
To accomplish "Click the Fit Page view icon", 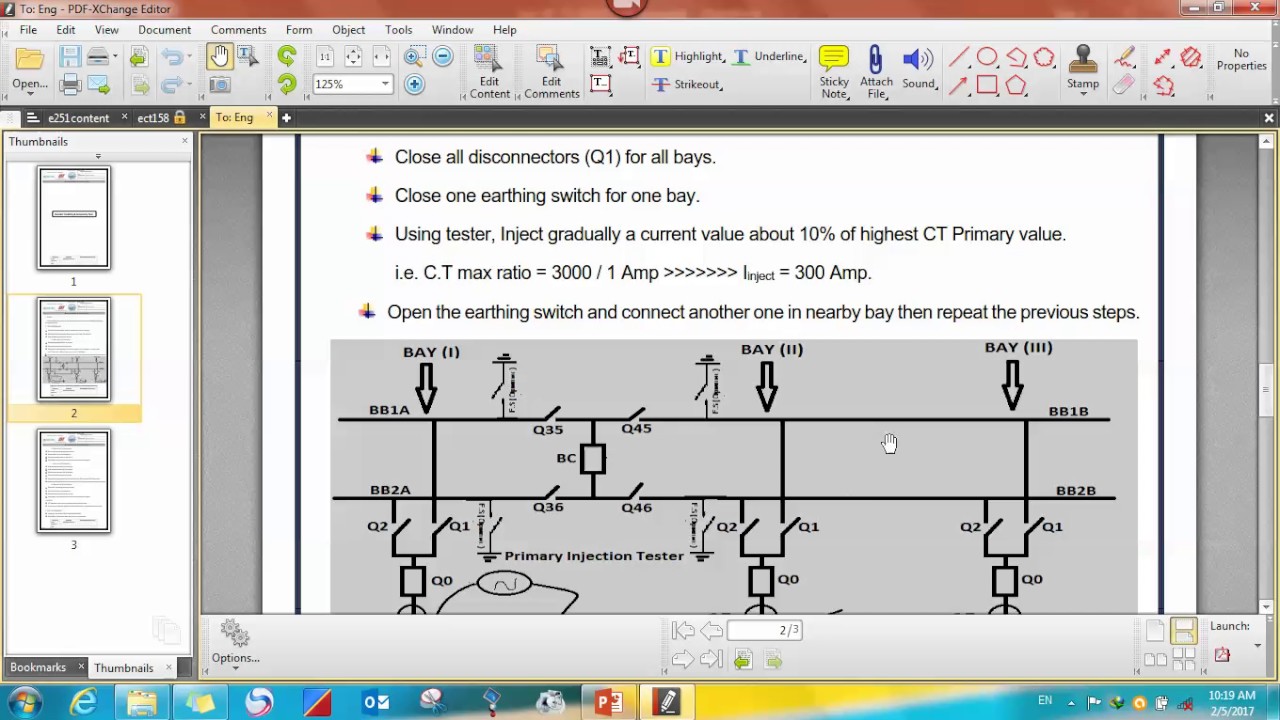I will (353, 57).
